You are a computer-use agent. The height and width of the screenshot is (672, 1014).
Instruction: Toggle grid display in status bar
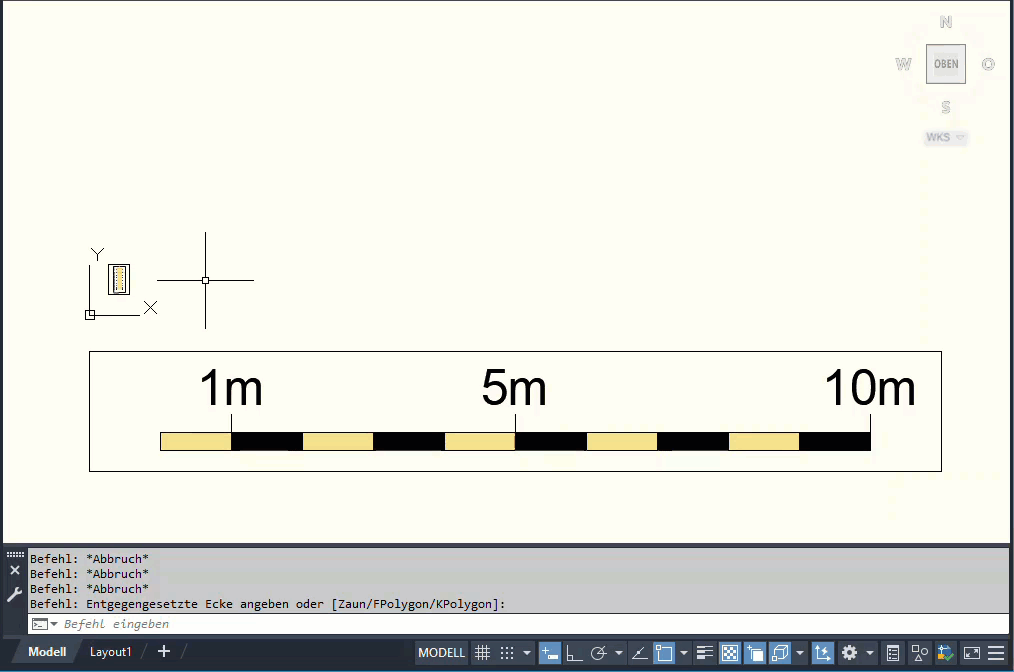[482, 653]
